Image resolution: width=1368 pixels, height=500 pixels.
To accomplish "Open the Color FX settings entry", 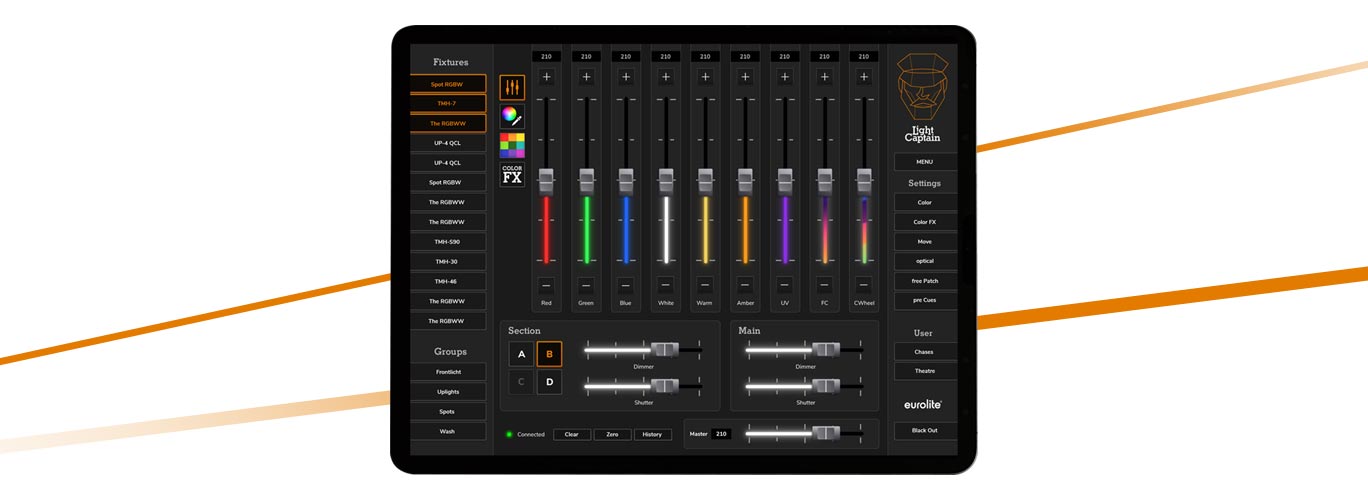I will (x=924, y=222).
